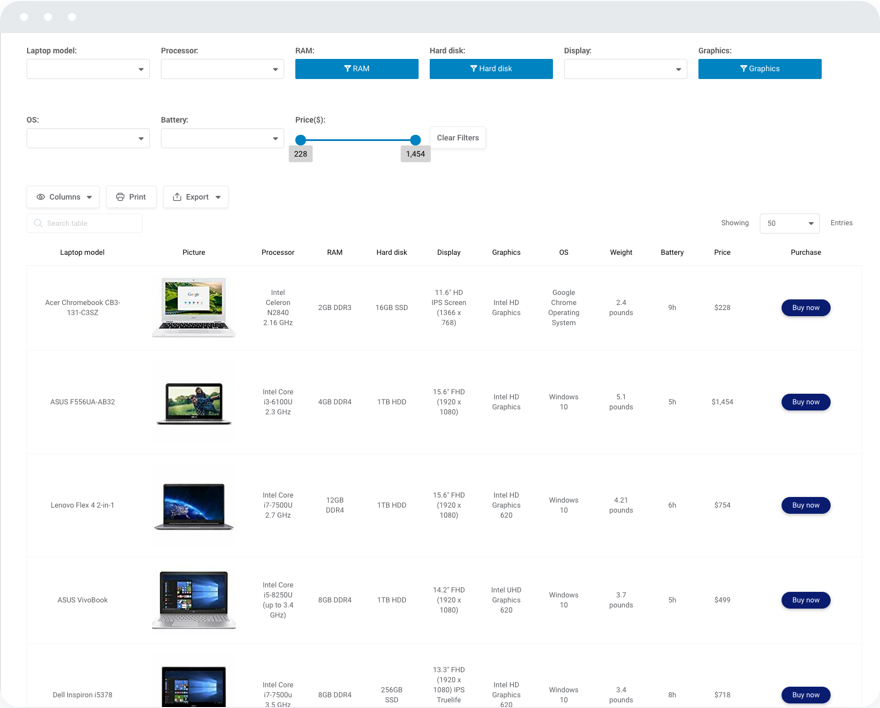Click the funnel icon on RAM button
This screenshot has height=708, width=880.
click(347, 68)
